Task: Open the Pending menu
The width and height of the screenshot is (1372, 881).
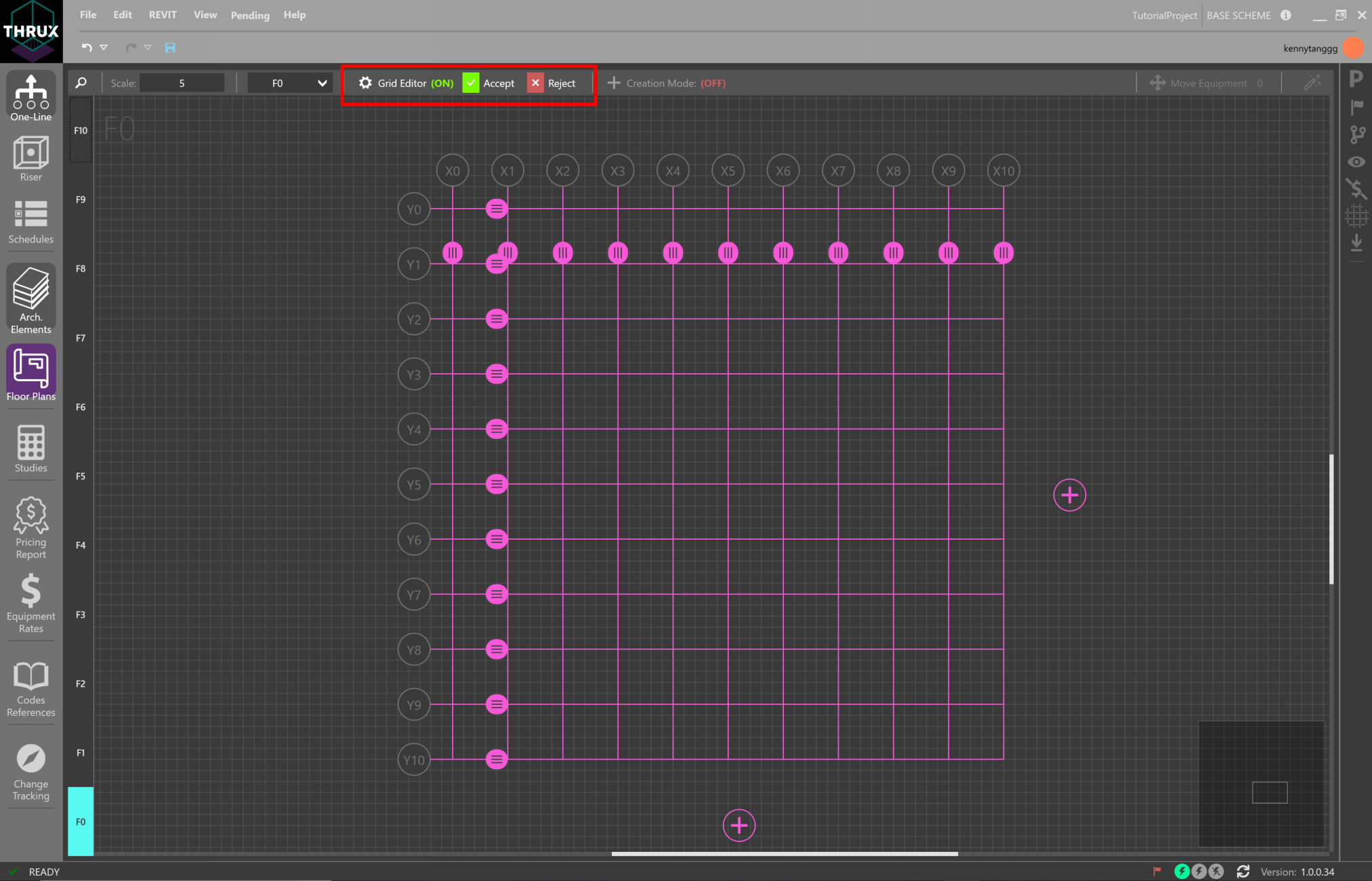Action: tap(249, 15)
